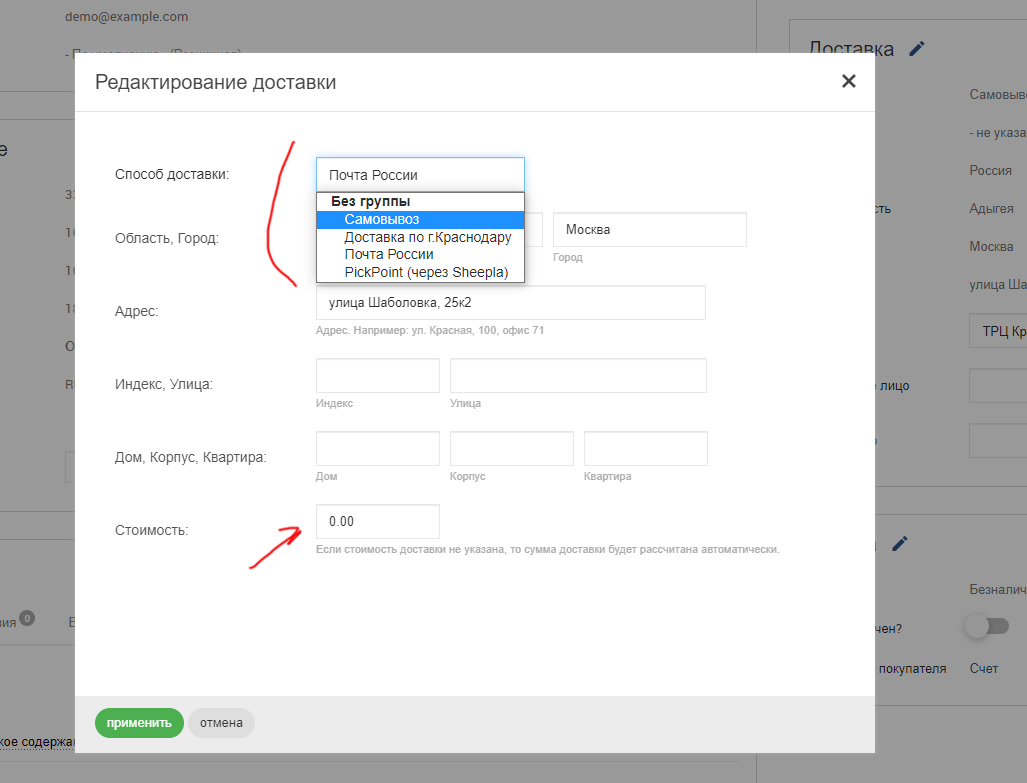Image resolution: width=1027 pixels, height=783 pixels.
Task: Click the Адрес field with улица Шаболовка
Action: 510,303
